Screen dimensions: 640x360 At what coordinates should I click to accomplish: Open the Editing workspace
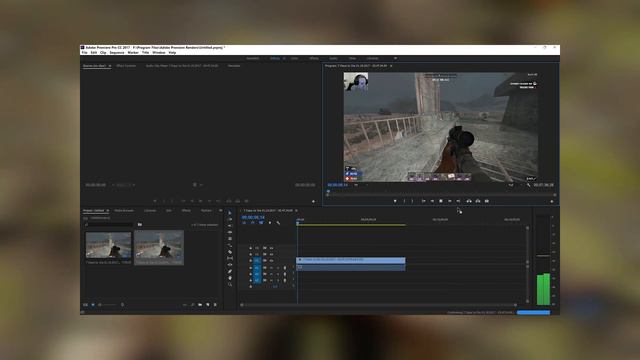(275, 58)
